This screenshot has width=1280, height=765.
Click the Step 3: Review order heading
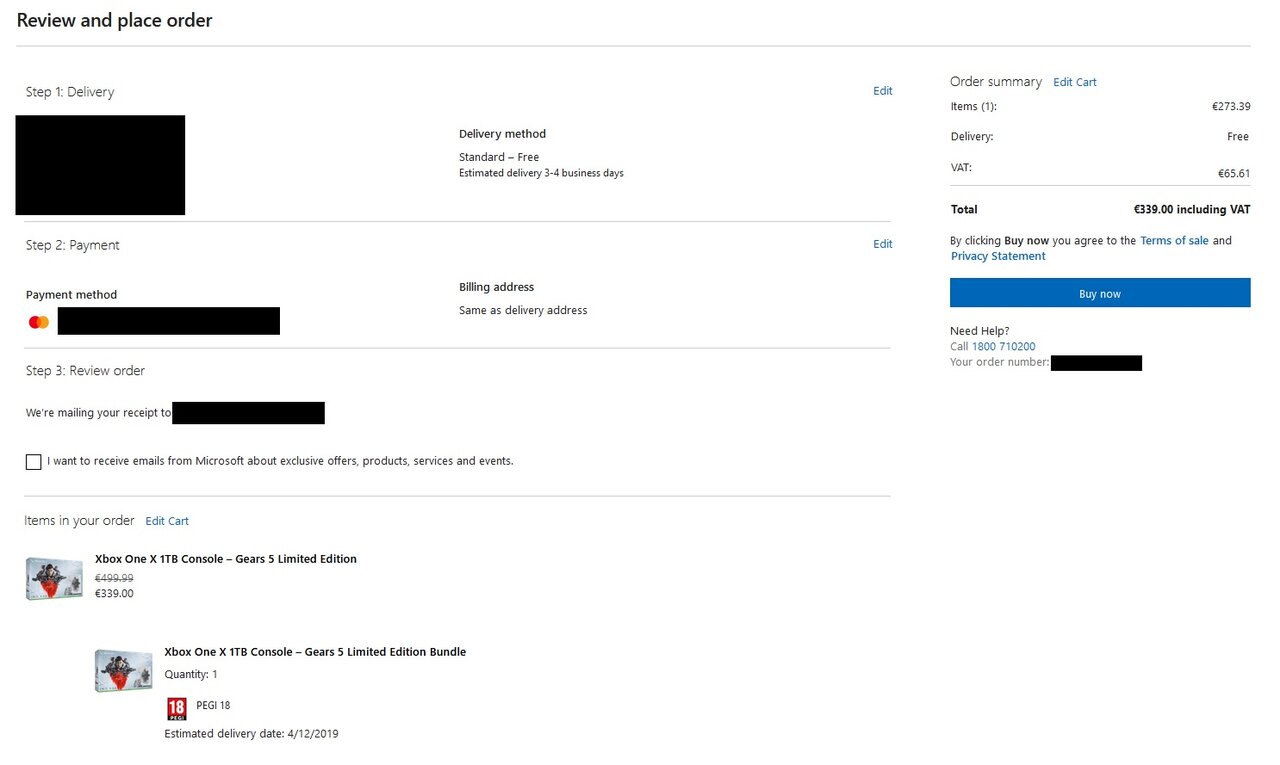(x=85, y=371)
